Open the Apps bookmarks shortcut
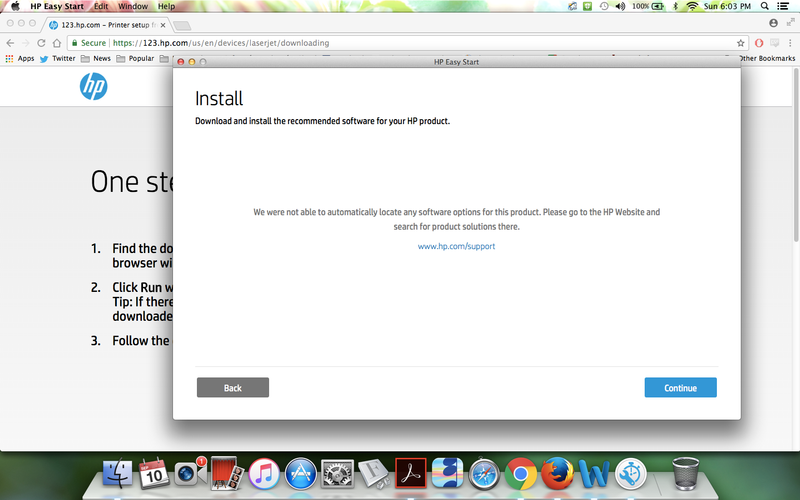800x500 pixels. pos(20,58)
